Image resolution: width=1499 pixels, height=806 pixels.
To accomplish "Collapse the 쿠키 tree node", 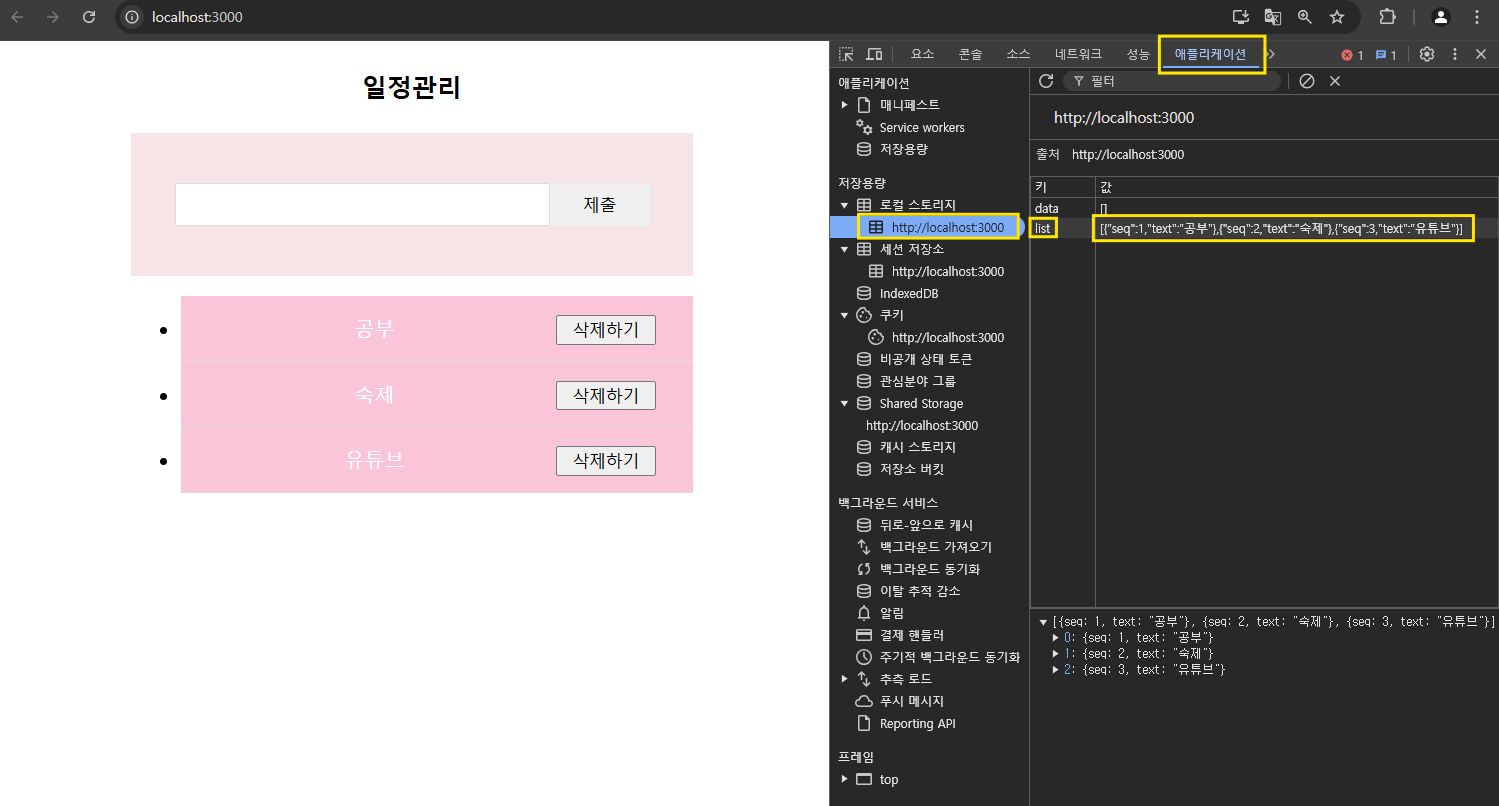I will 845,315.
